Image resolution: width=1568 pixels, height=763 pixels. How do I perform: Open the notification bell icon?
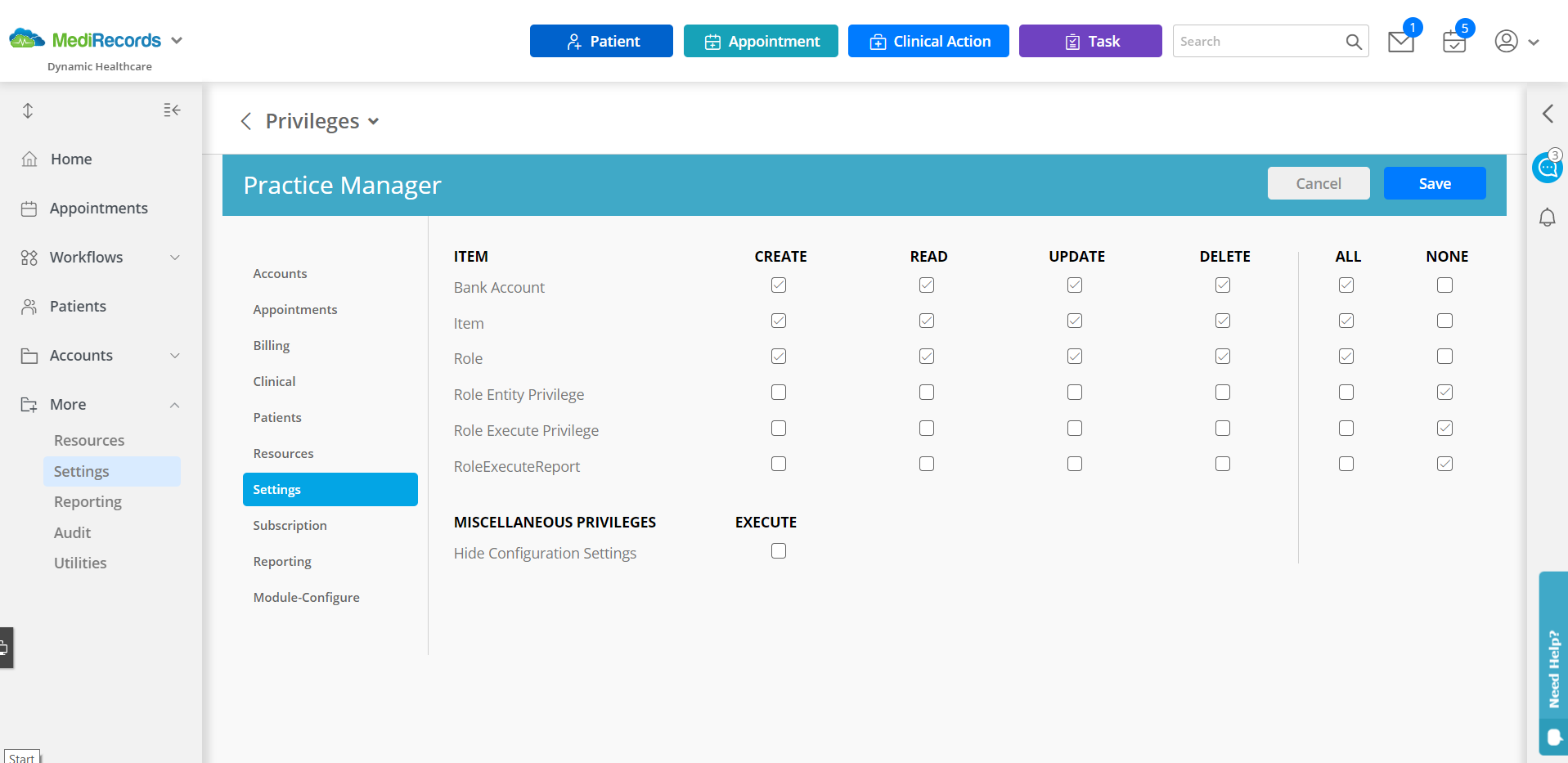click(1548, 218)
